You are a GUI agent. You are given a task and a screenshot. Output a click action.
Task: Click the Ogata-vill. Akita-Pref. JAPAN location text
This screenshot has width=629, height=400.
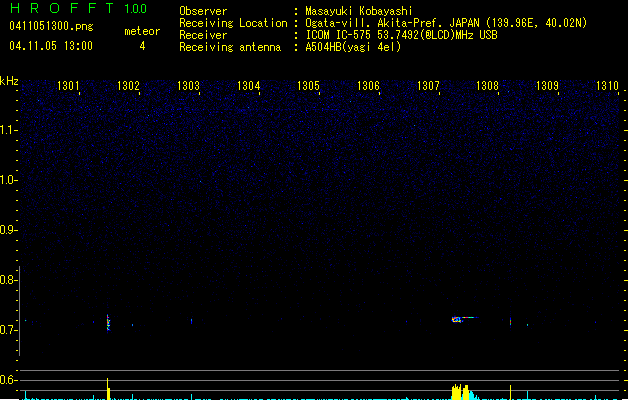click(446, 23)
